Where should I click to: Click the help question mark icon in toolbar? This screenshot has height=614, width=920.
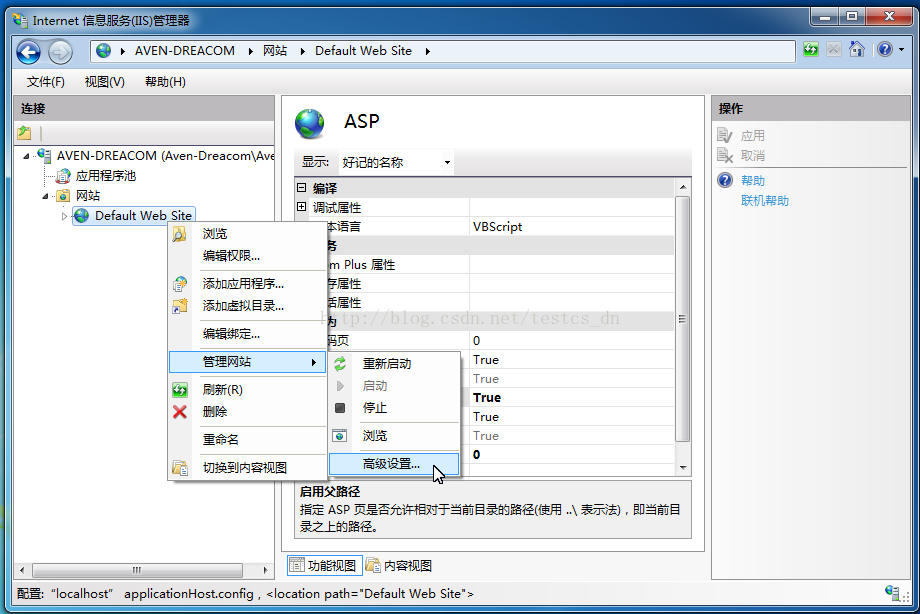(x=885, y=49)
